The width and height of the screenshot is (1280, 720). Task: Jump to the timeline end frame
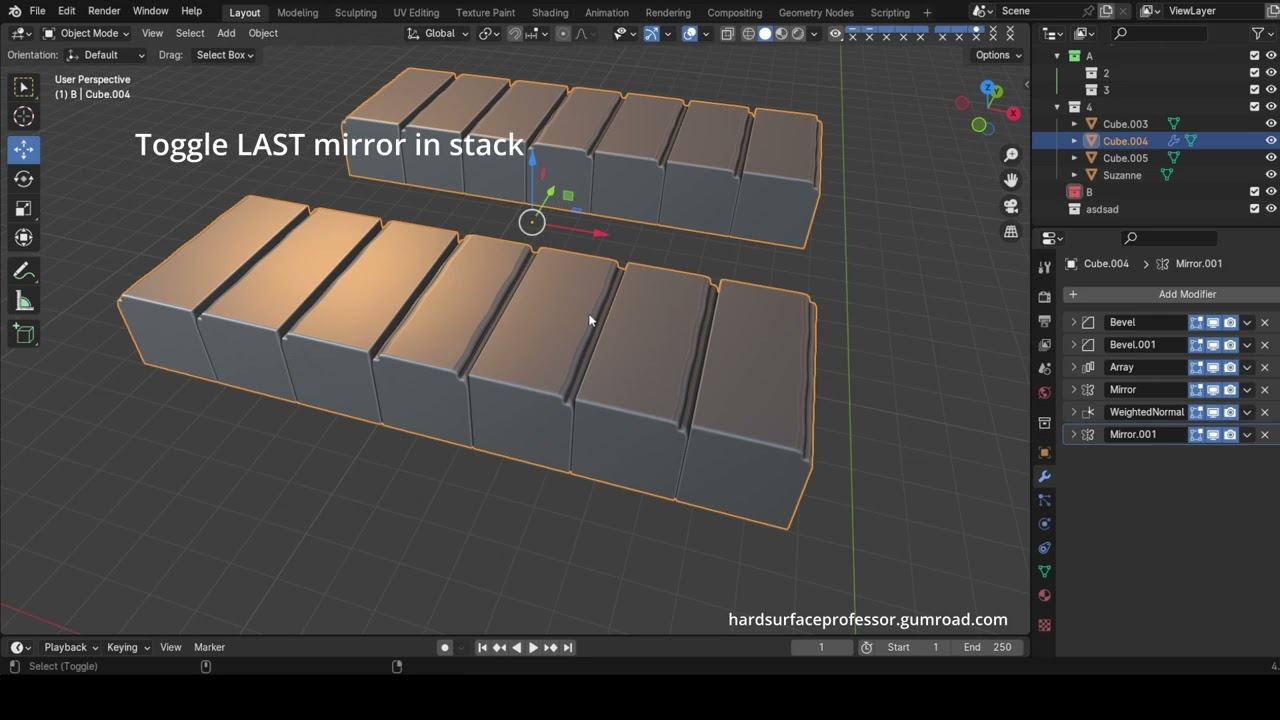(568, 647)
